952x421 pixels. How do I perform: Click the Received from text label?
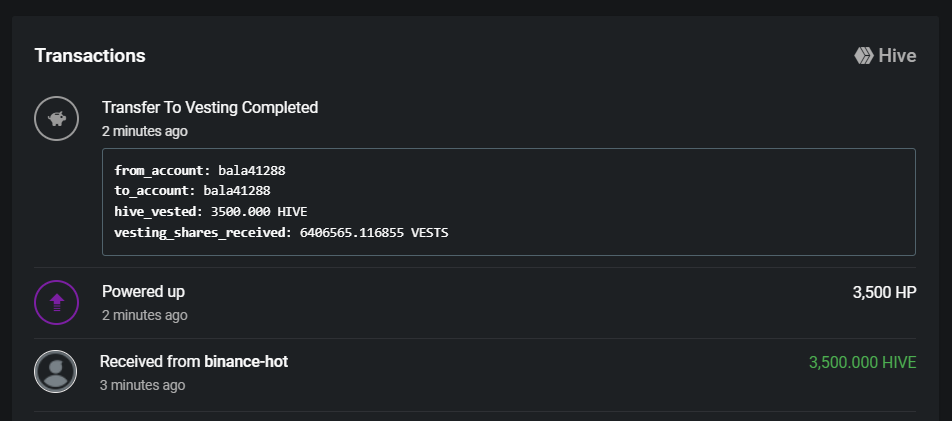coord(150,361)
